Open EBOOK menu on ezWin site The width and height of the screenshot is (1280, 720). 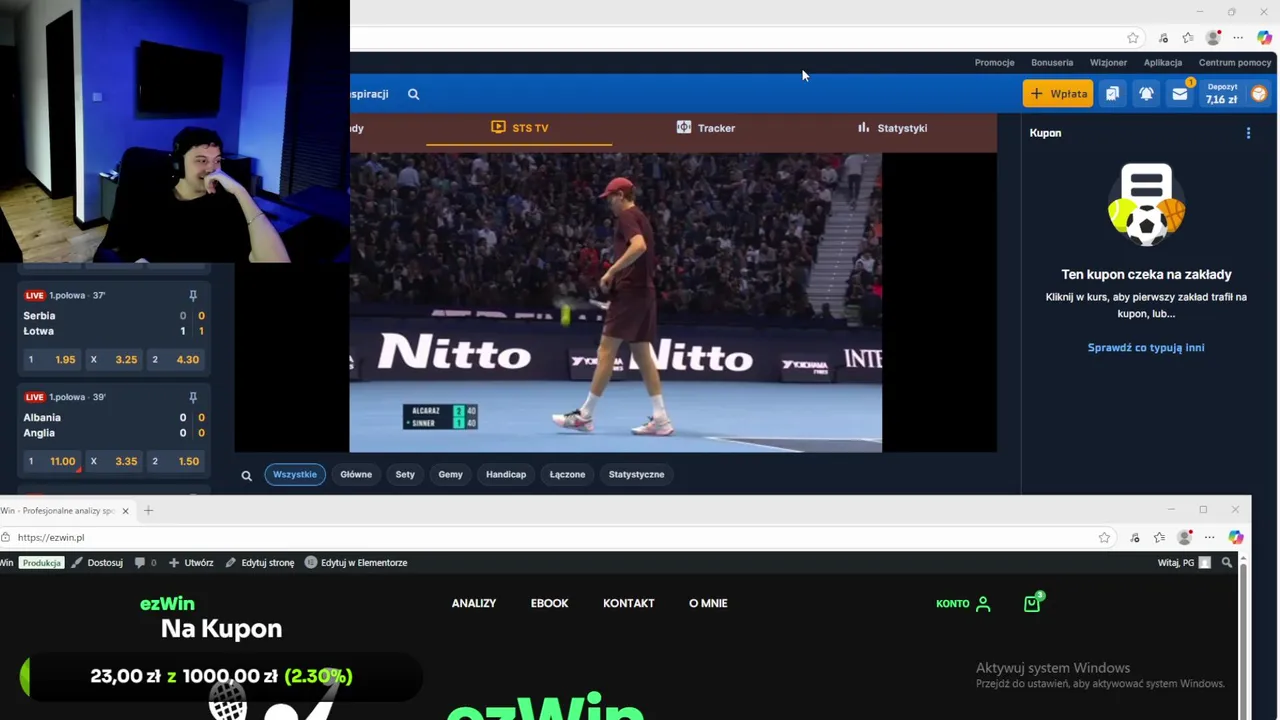point(549,603)
